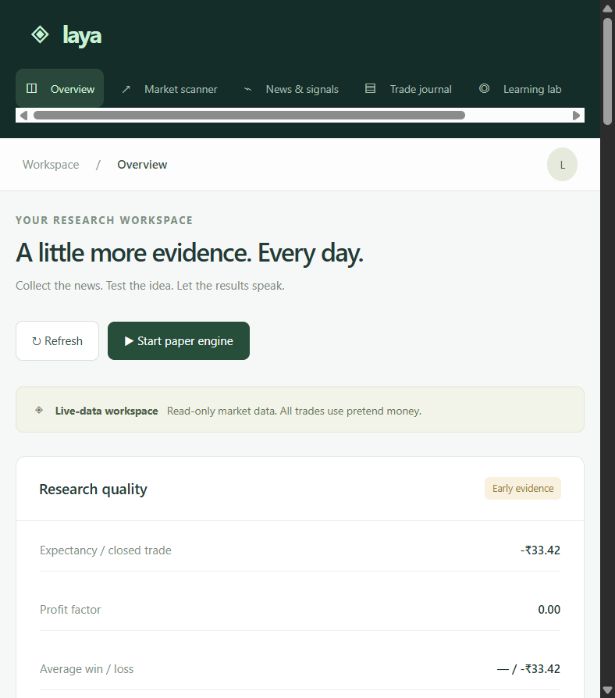Click the Expectancy row's -₹33.42 value

540,550
